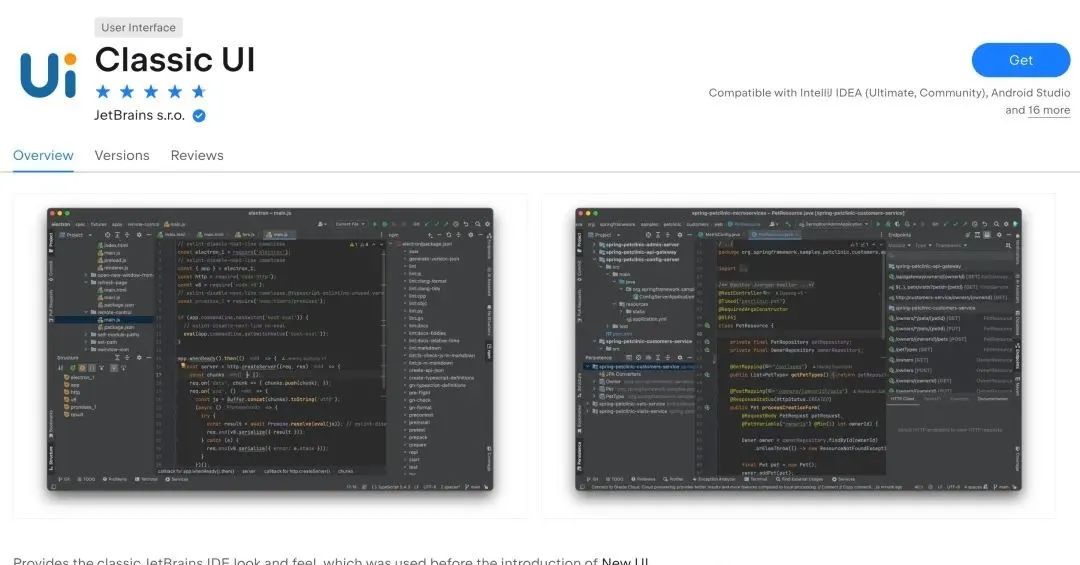Open the Reviews tab
Image resolution: width=1080 pixels, height=565 pixels.
[x=197, y=155]
